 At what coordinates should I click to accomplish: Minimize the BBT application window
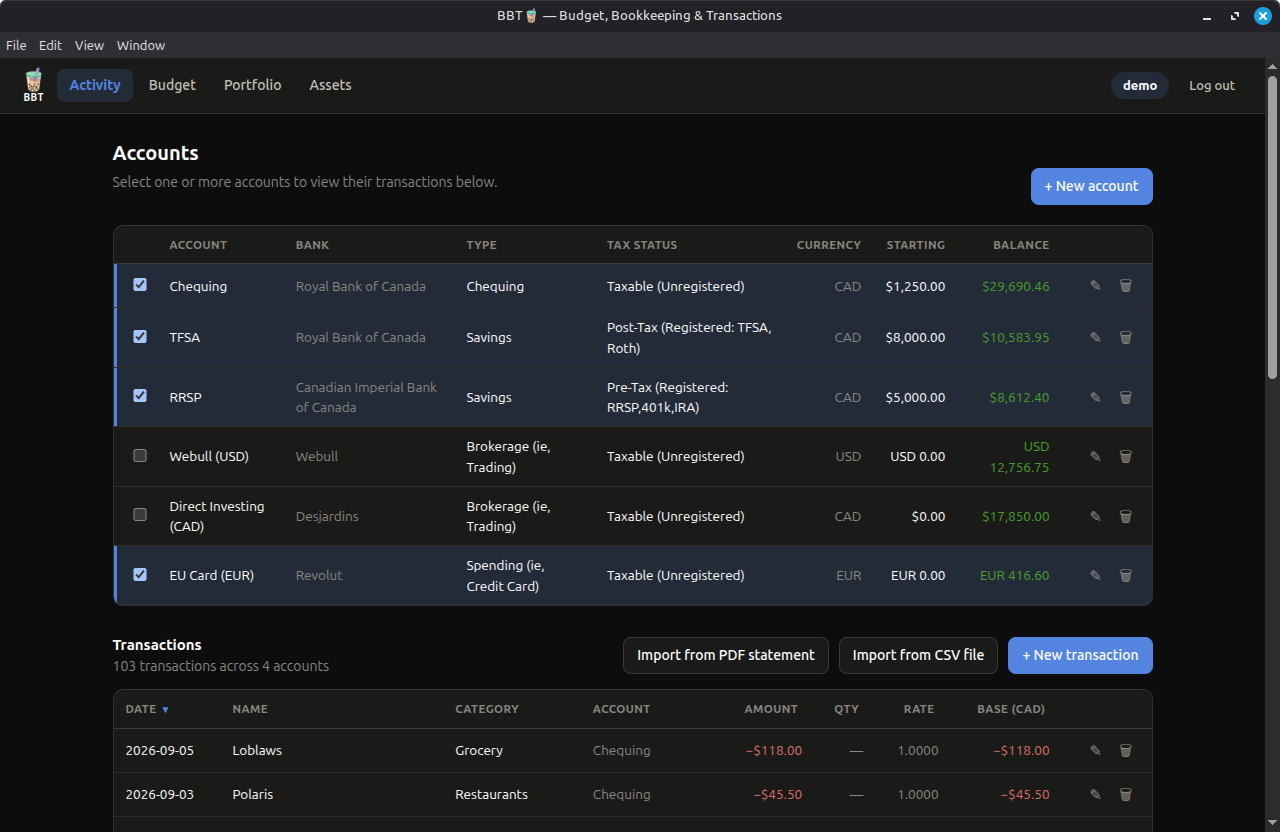tap(1208, 16)
